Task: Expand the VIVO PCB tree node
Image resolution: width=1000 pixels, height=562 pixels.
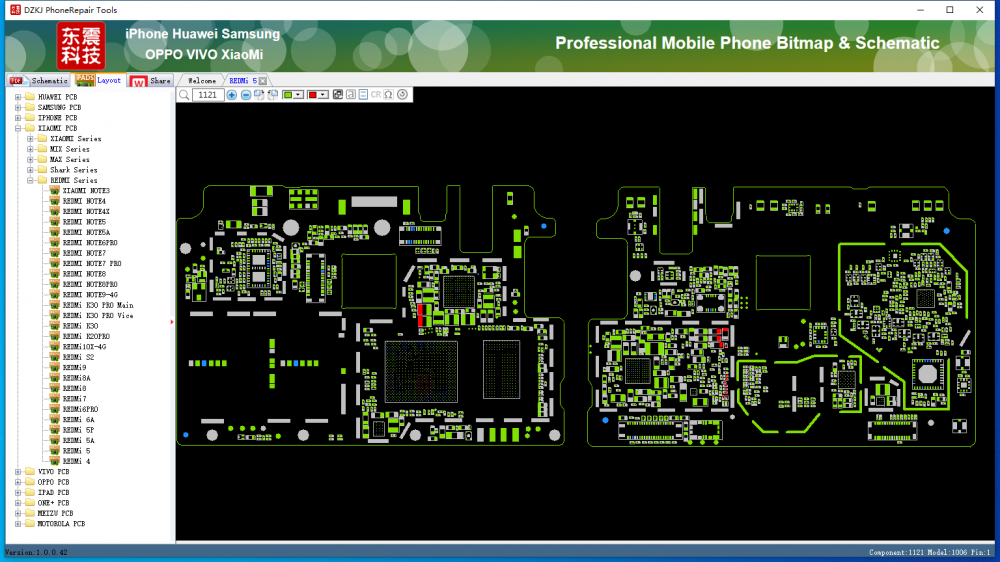Action: coord(18,471)
